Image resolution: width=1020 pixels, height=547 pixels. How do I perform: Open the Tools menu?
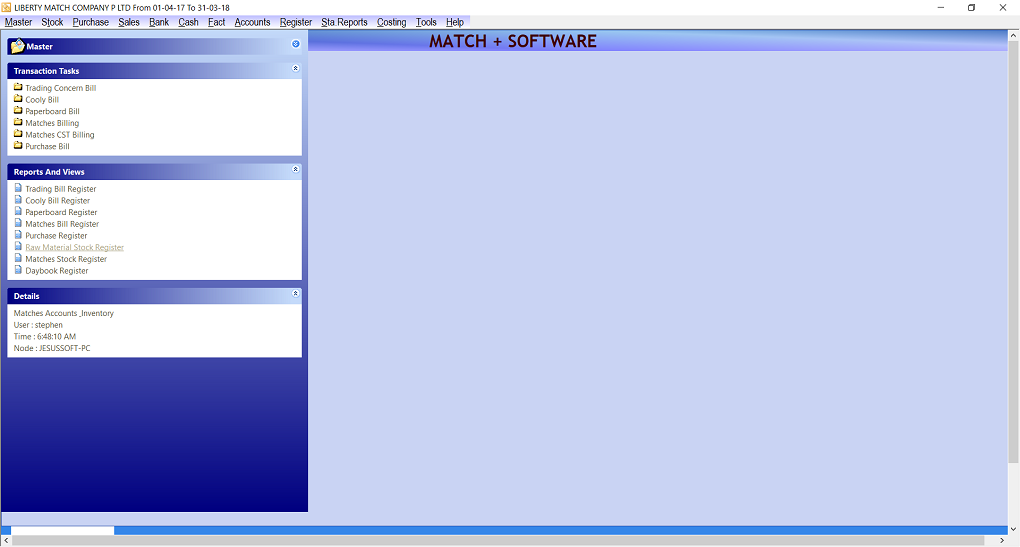426,22
